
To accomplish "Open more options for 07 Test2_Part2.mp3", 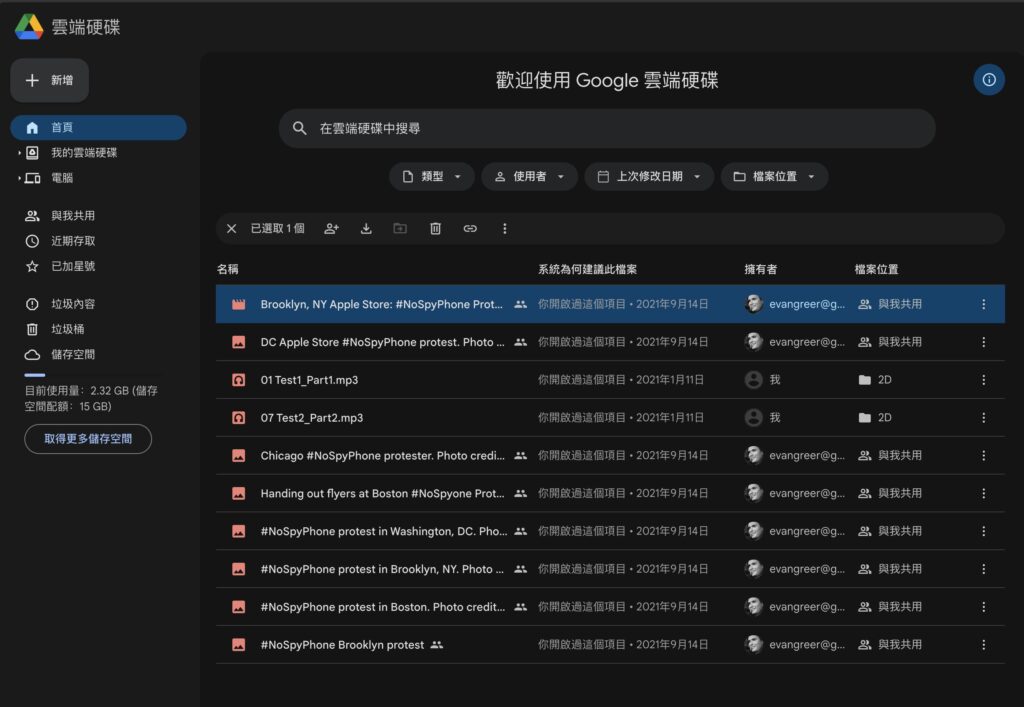I will pos(984,418).
